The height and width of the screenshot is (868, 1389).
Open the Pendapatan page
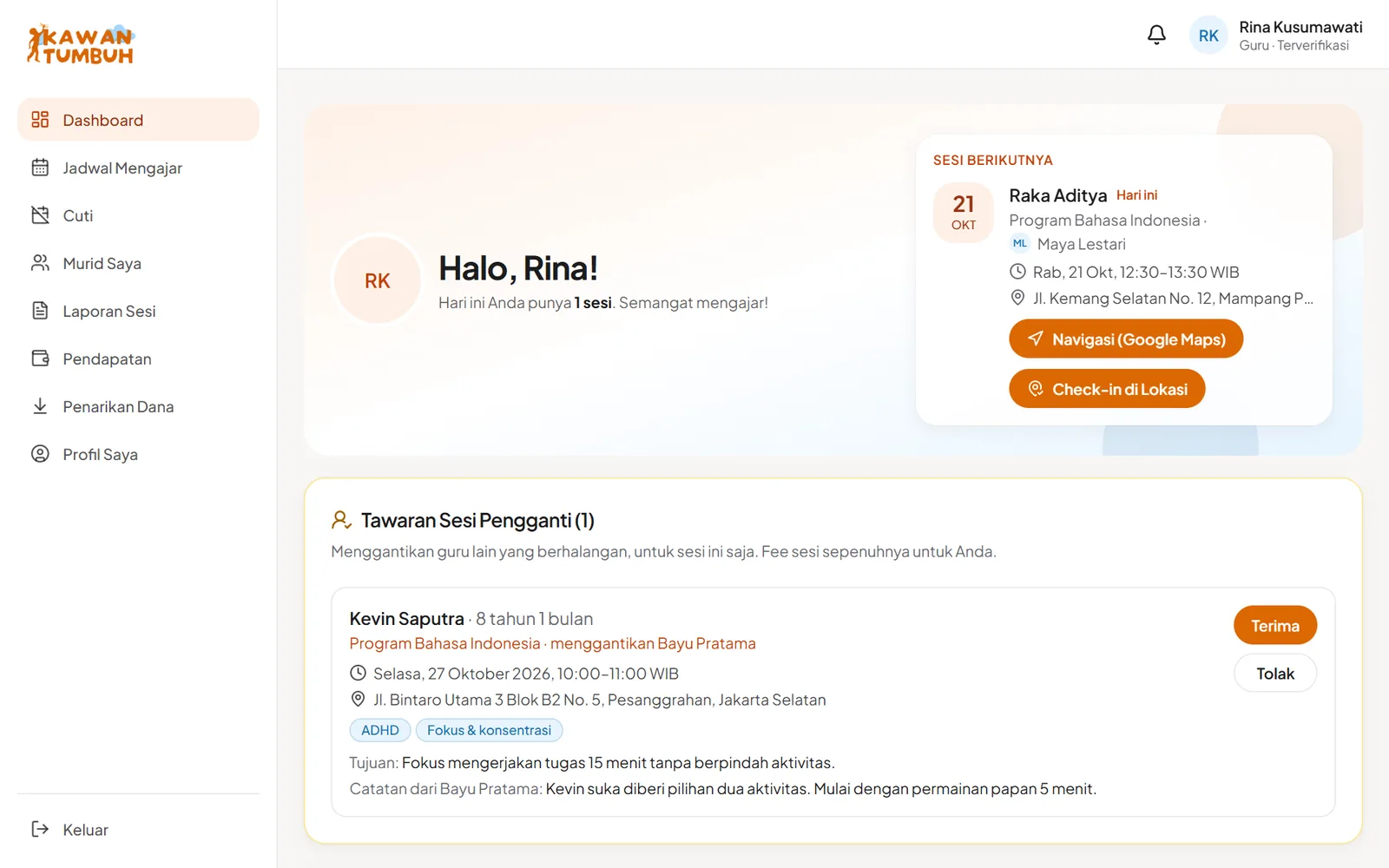[x=138, y=358]
